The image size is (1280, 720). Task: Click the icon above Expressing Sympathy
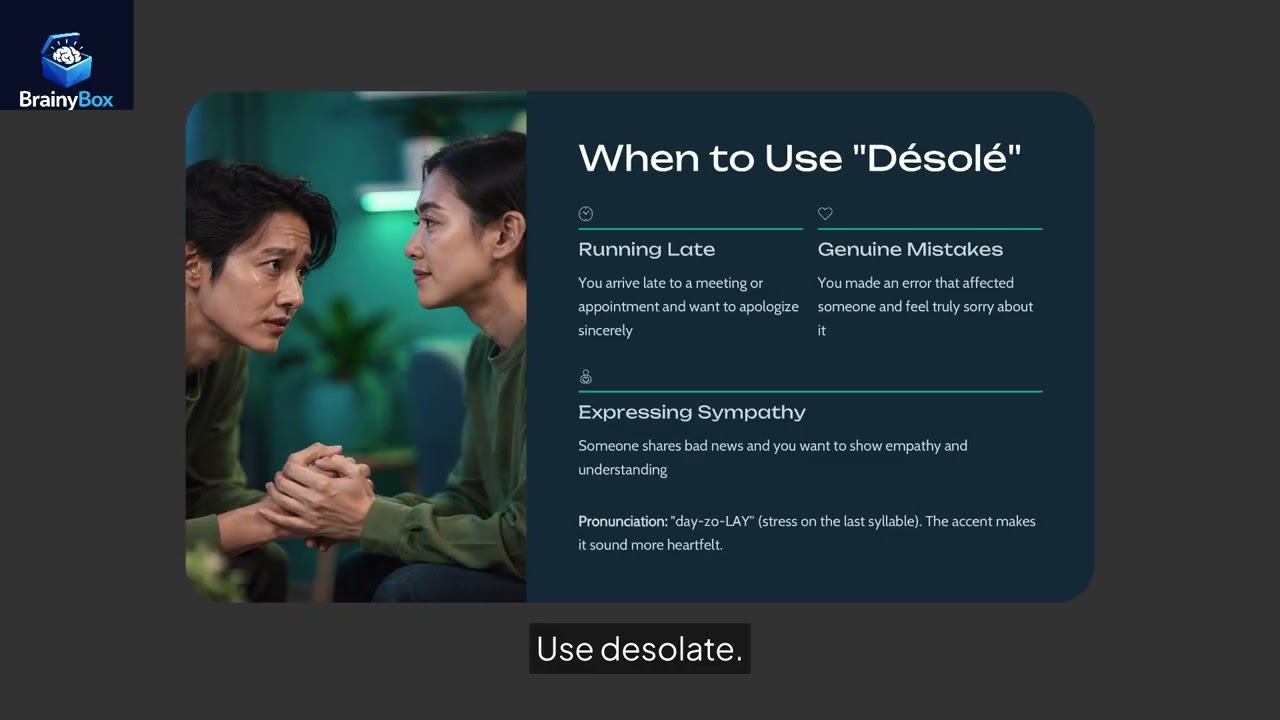click(x=586, y=376)
